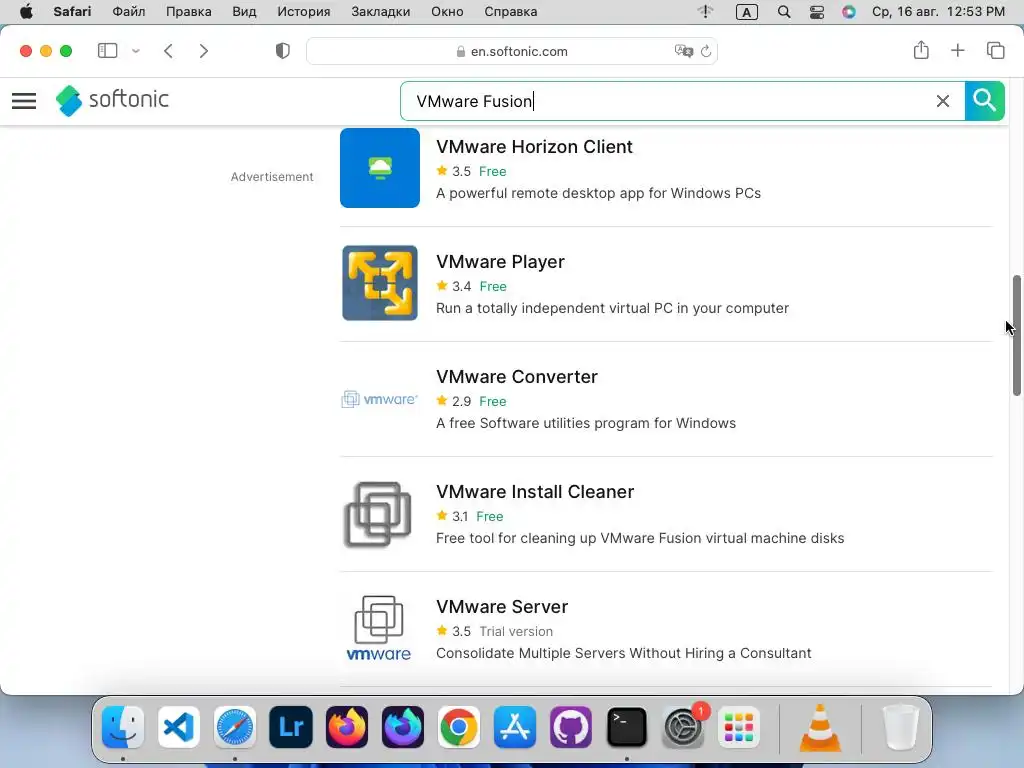
Task: Click the 'Trial version' label of VMware Server
Action: pos(516,632)
